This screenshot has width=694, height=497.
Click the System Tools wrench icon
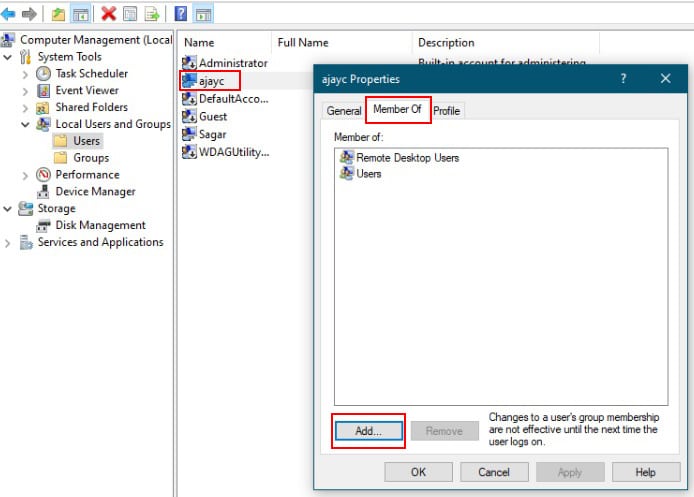pos(25,57)
